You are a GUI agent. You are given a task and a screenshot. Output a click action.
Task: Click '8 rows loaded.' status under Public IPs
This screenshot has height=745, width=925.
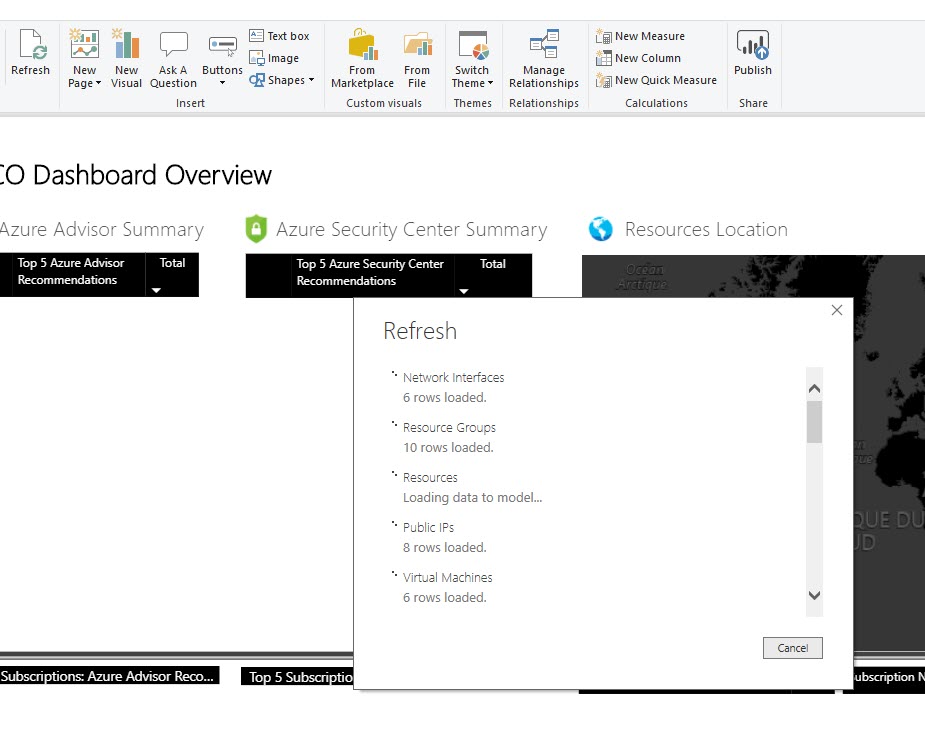coord(444,547)
